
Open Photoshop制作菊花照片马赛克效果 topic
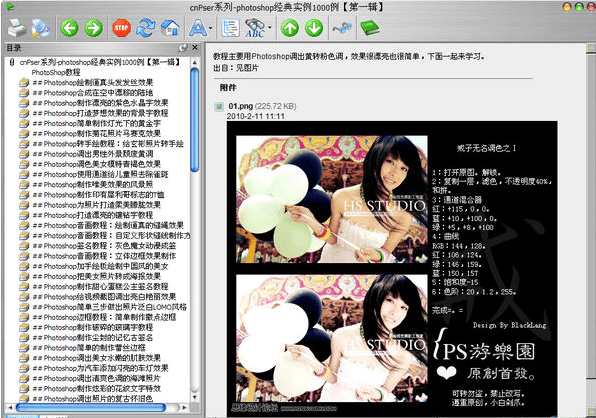coord(97,134)
